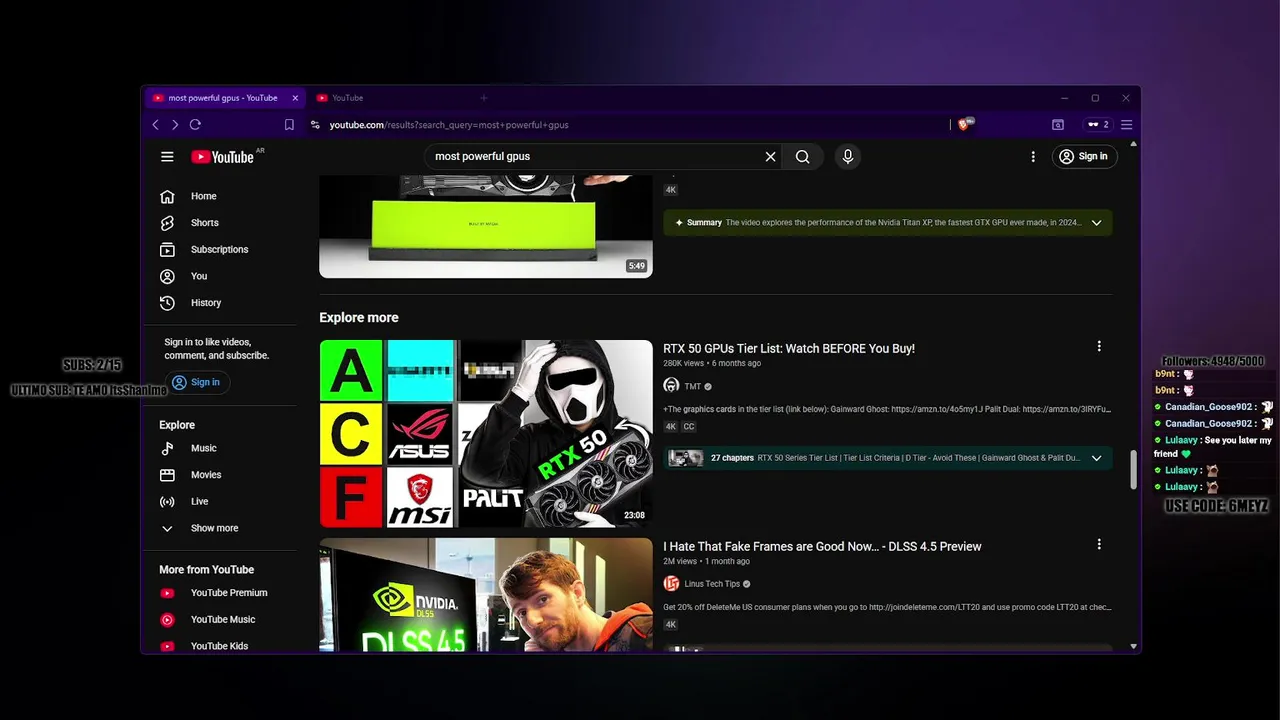Click scrollbar up arrow
The width and height of the screenshot is (1280, 720).
(x=1133, y=144)
